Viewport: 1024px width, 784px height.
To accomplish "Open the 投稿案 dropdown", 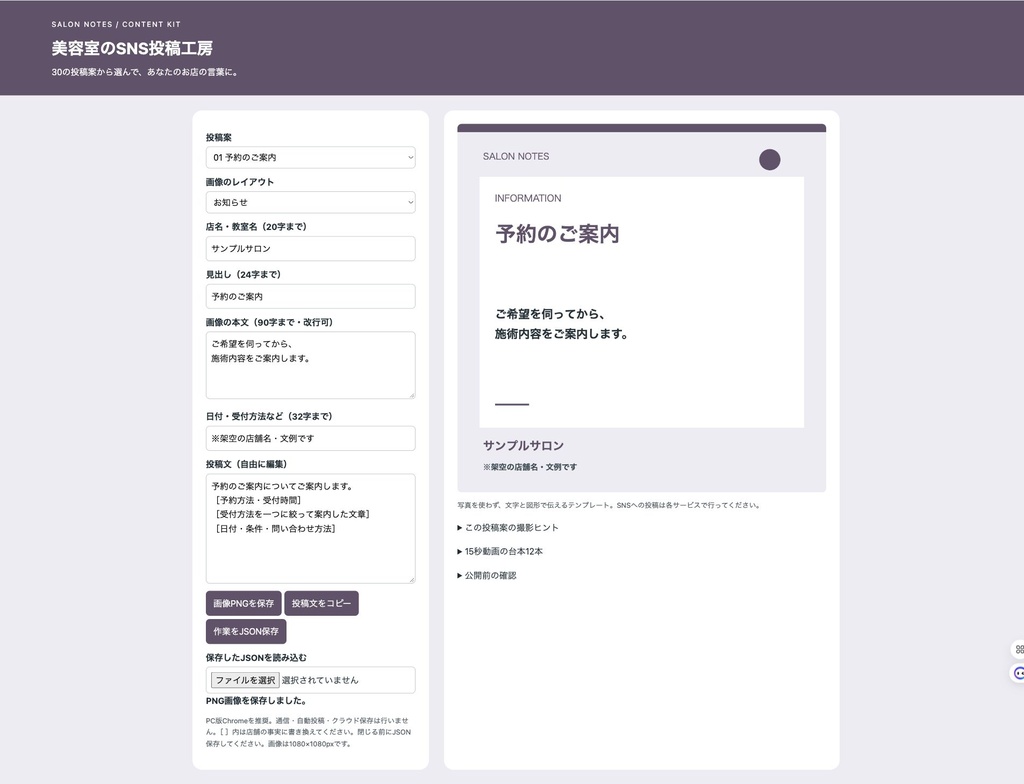I will tap(310, 157).
